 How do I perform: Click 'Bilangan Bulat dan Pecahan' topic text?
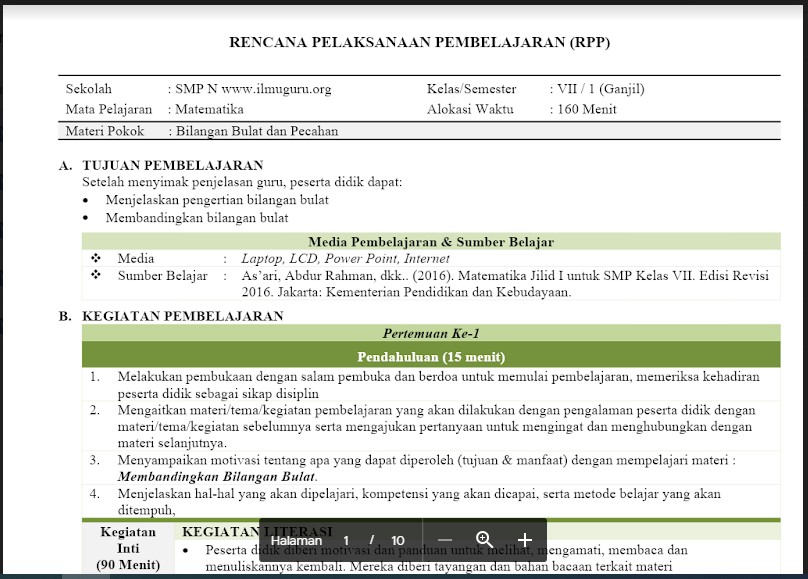click(x=257, y=131)
